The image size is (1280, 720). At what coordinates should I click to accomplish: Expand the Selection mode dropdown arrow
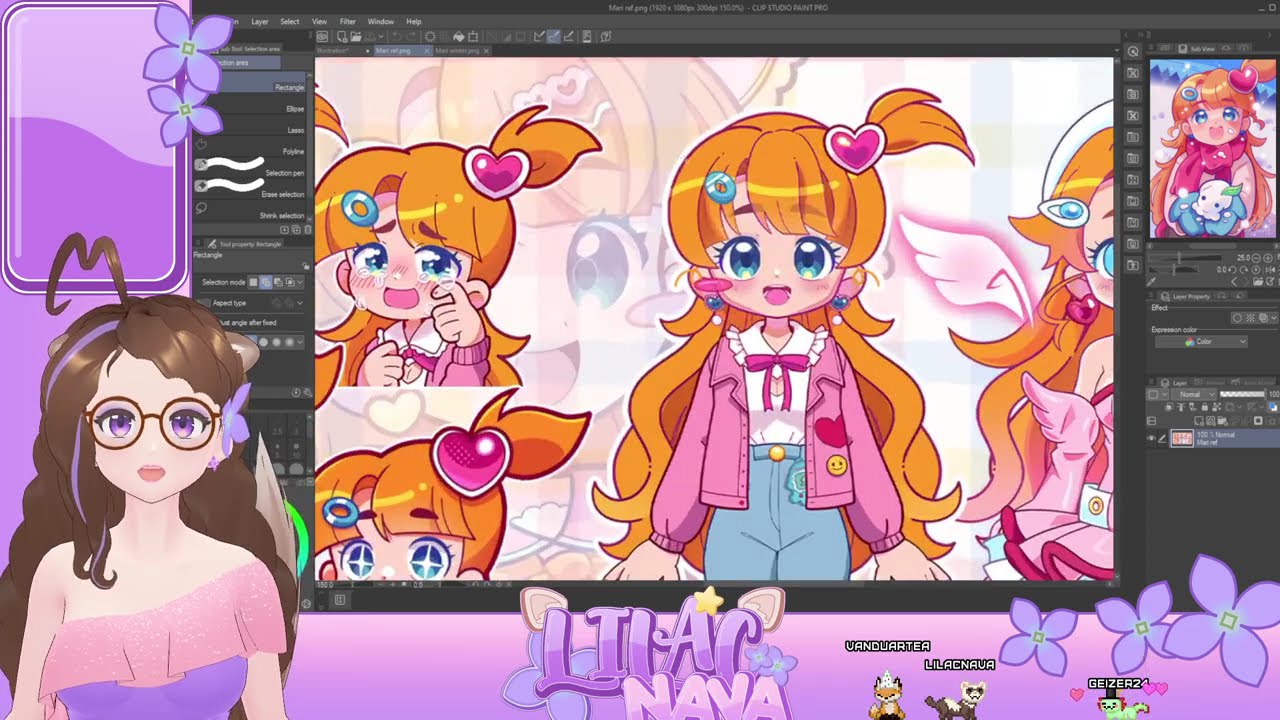pyautogui.click(x=301, y=283)
